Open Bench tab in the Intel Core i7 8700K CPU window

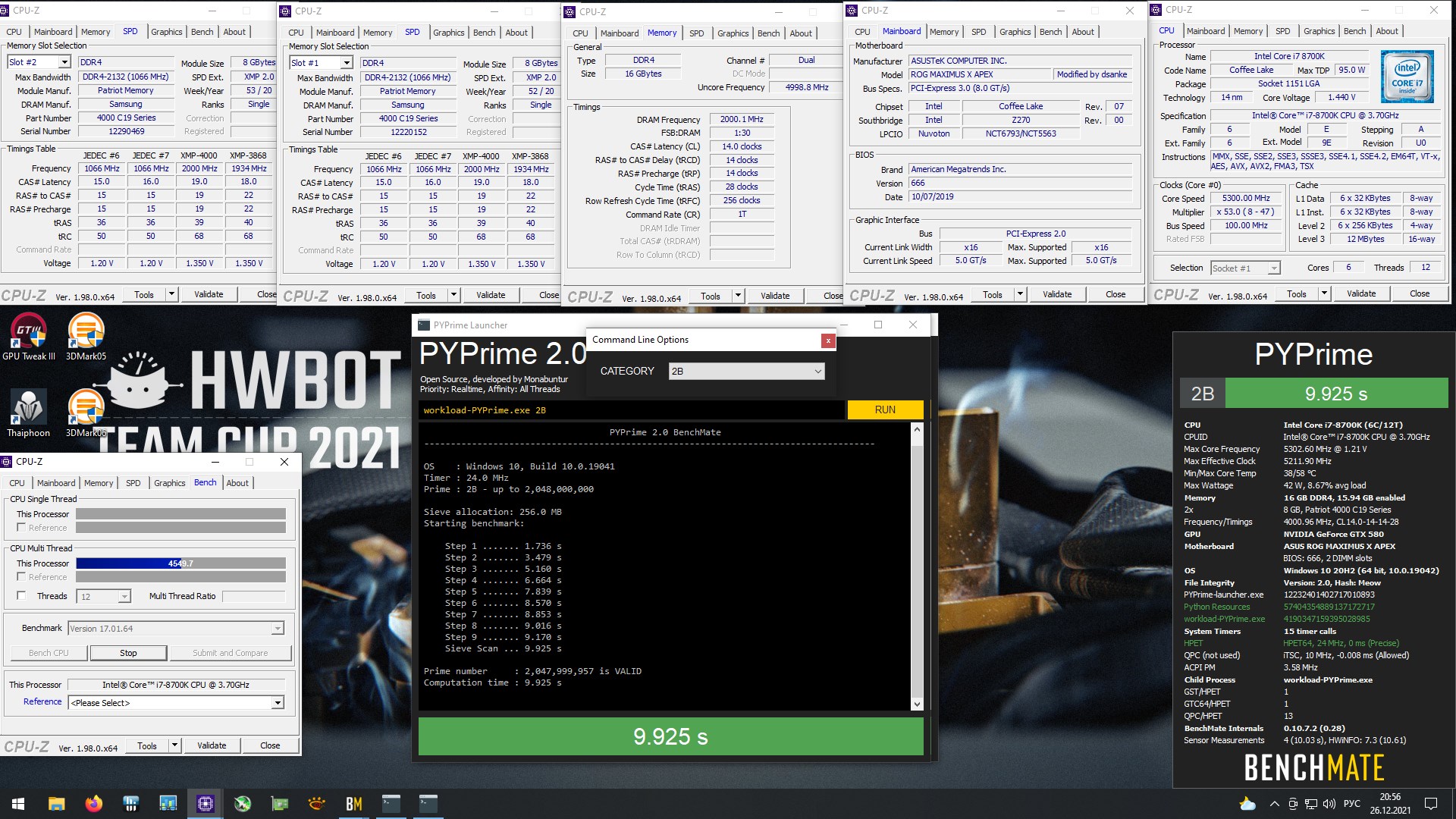point(1354,31)
